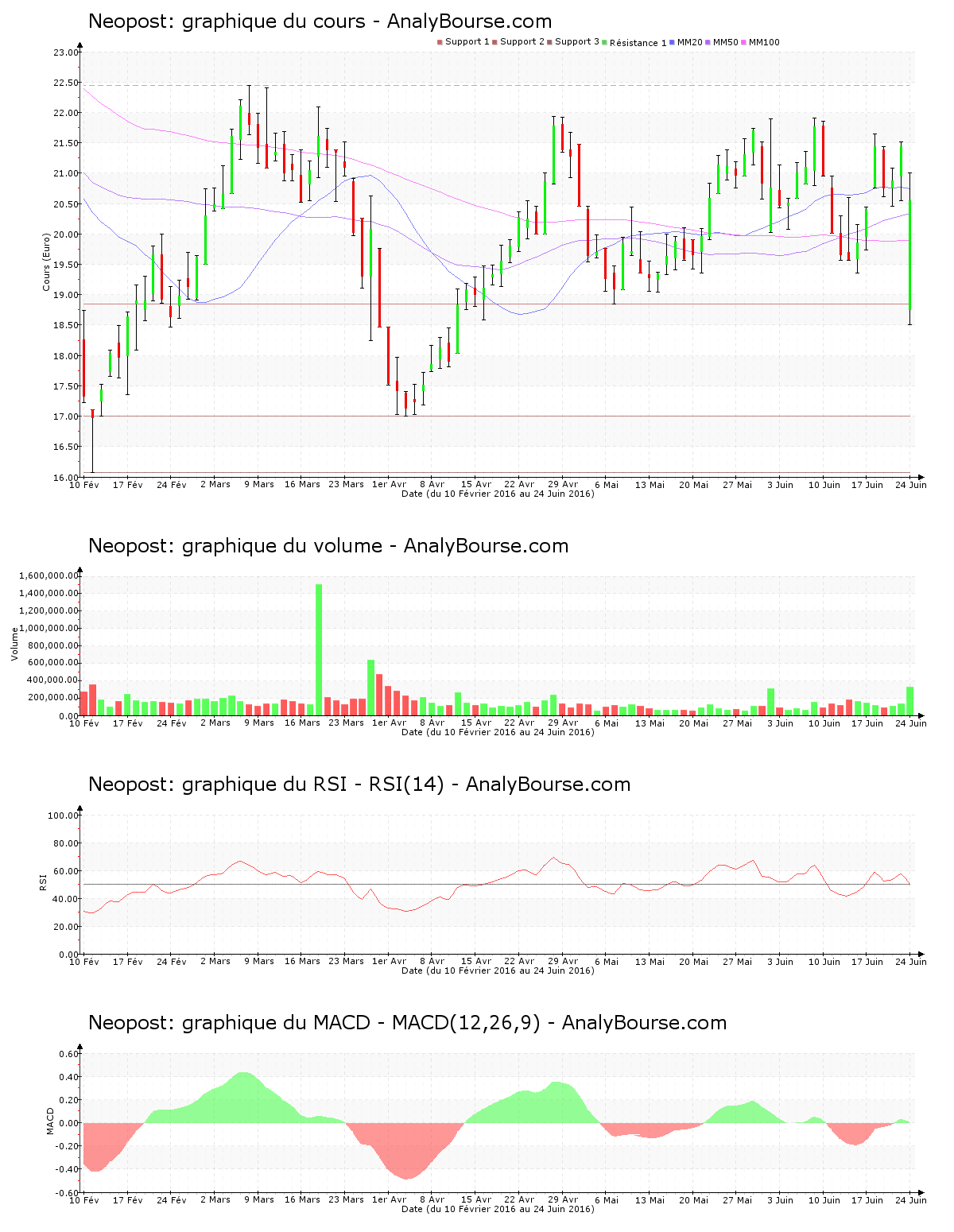Click the 22.50 price axis value

pyautogui.click(x=66, y=83)
